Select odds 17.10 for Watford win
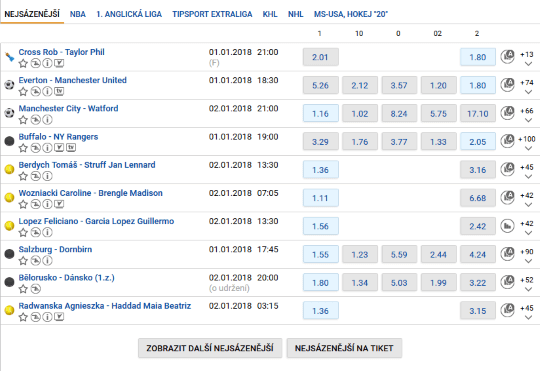Viewport: 540px width, 371px height. pos(478,114)
